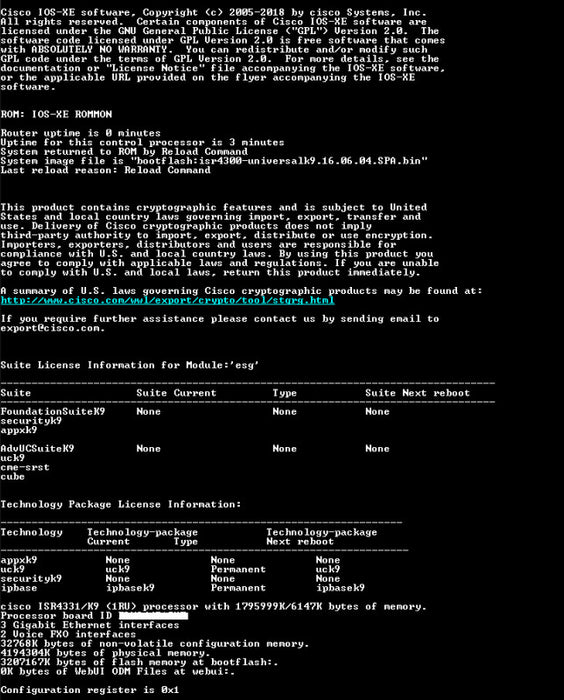Click the 2 Voice FXO interfaces line
The image size is (564, 700).
click(68, 634)
